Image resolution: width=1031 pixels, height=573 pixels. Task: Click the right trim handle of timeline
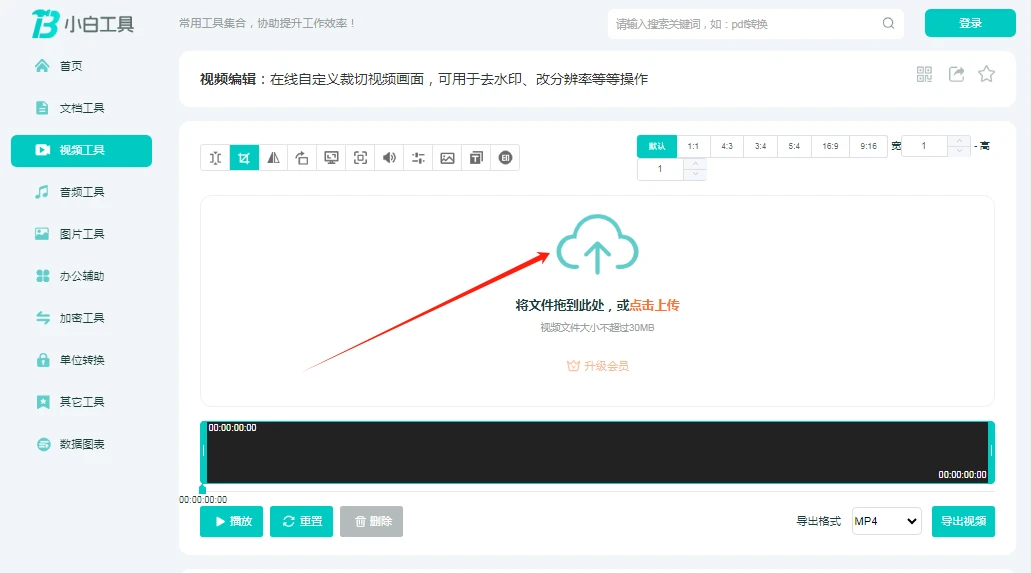point(991,452)
